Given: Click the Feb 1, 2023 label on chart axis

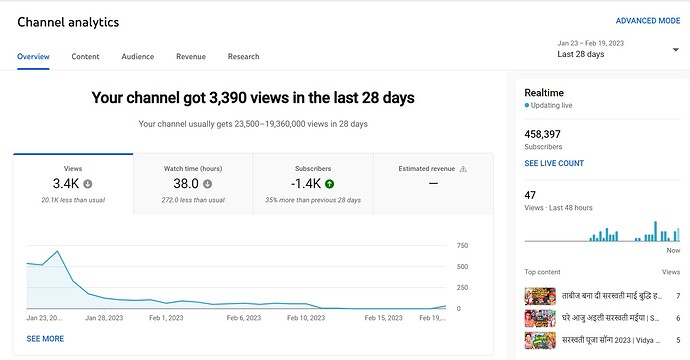Looking at the screenshot, I should tap(166, 318).
